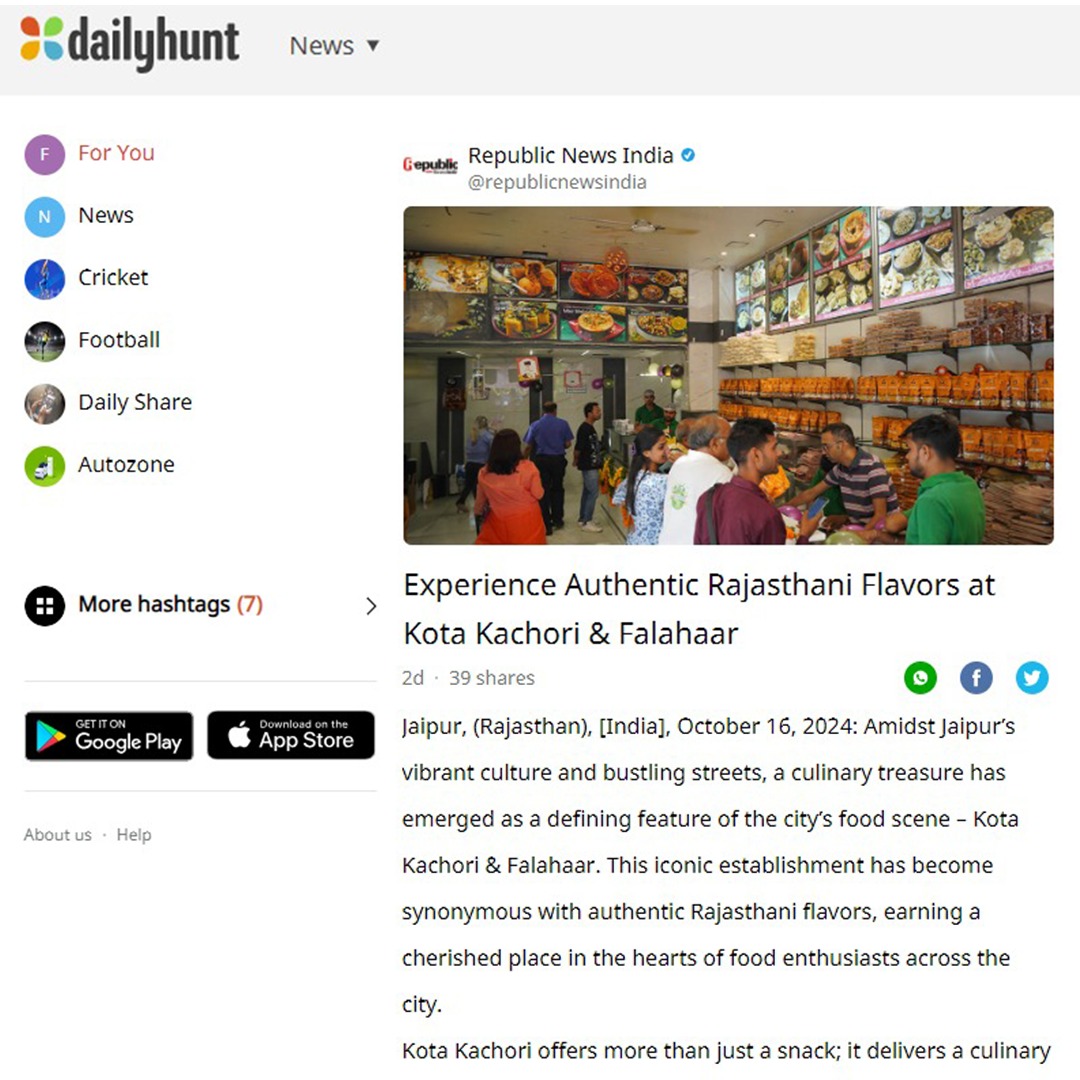Click the Kota Kachori shop photo
Viewport: 1080px width, 1080px height.
[728, 375]
